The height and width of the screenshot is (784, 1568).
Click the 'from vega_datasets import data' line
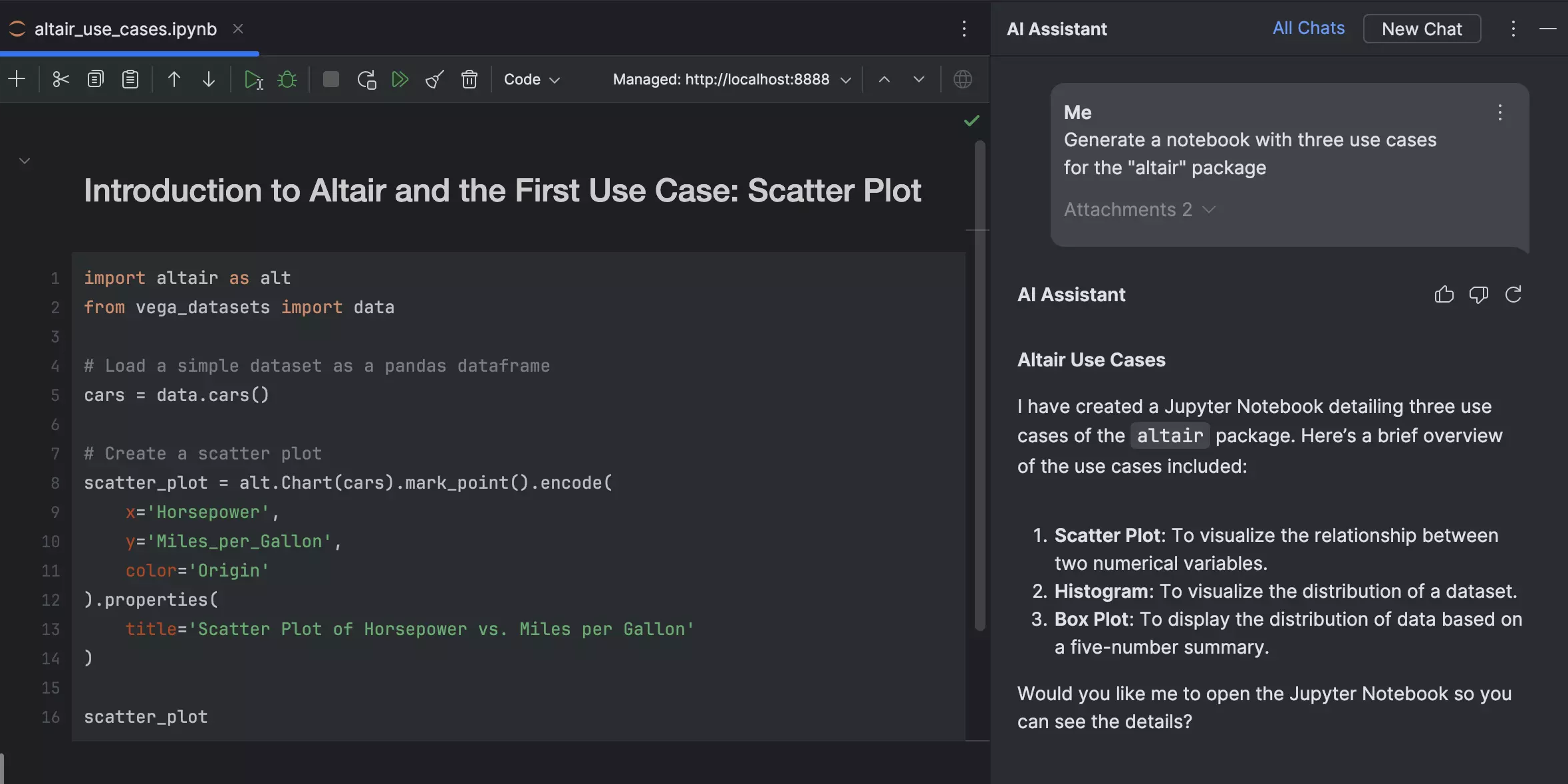(x=239, y=307)
